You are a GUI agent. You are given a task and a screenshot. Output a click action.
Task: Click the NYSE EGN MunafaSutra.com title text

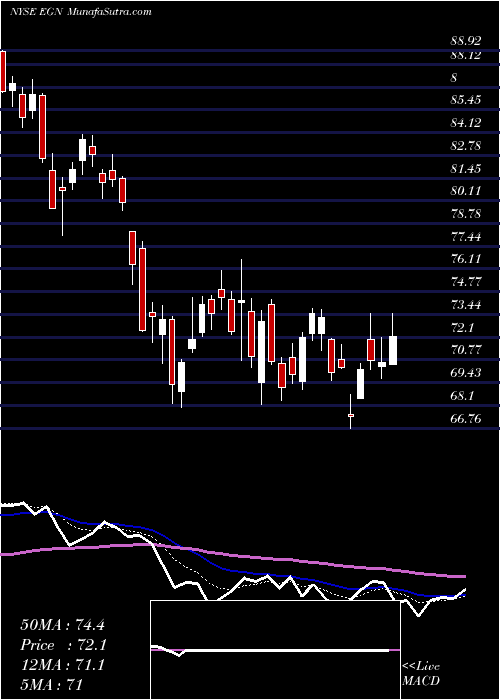pos(81,12)
